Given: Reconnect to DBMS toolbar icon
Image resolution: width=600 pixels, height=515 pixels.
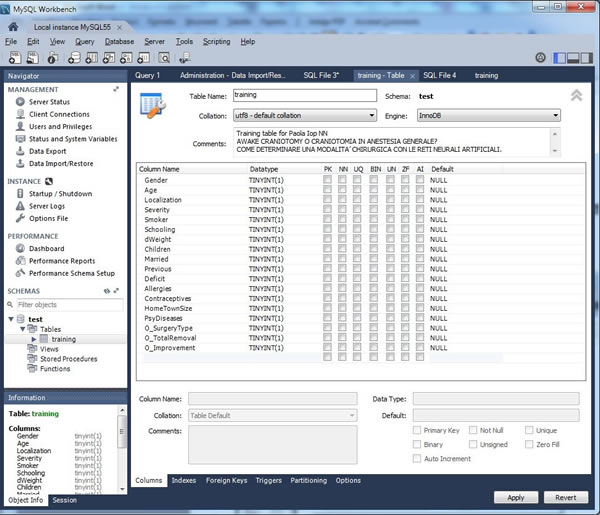Looking at the screenshot, I should click(x=185, y=58).
